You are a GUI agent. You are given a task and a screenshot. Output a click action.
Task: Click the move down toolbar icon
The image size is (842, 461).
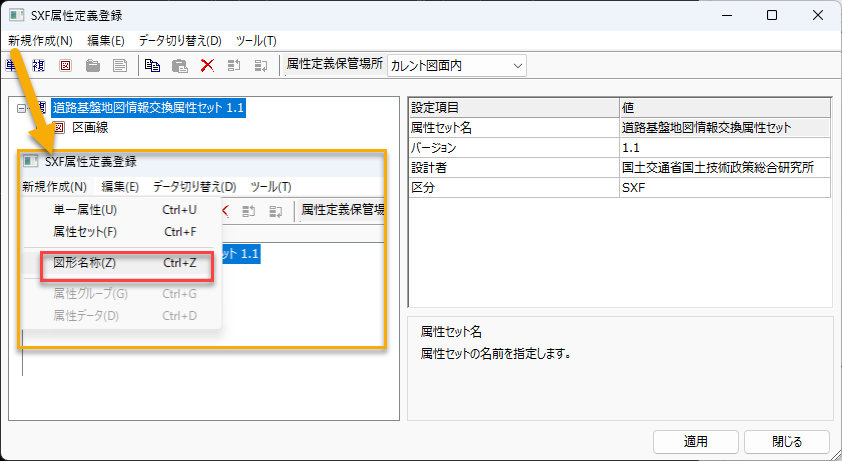point(261,66)
